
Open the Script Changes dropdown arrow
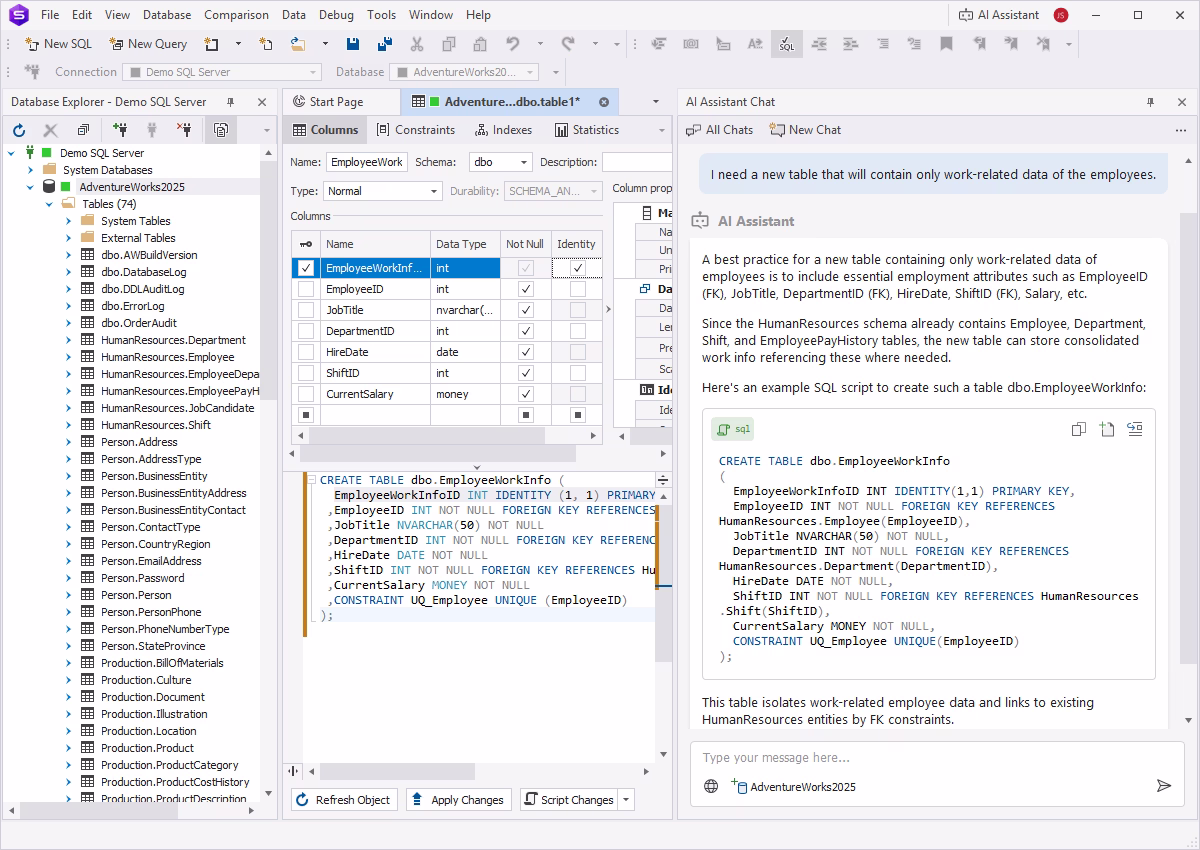627,800
